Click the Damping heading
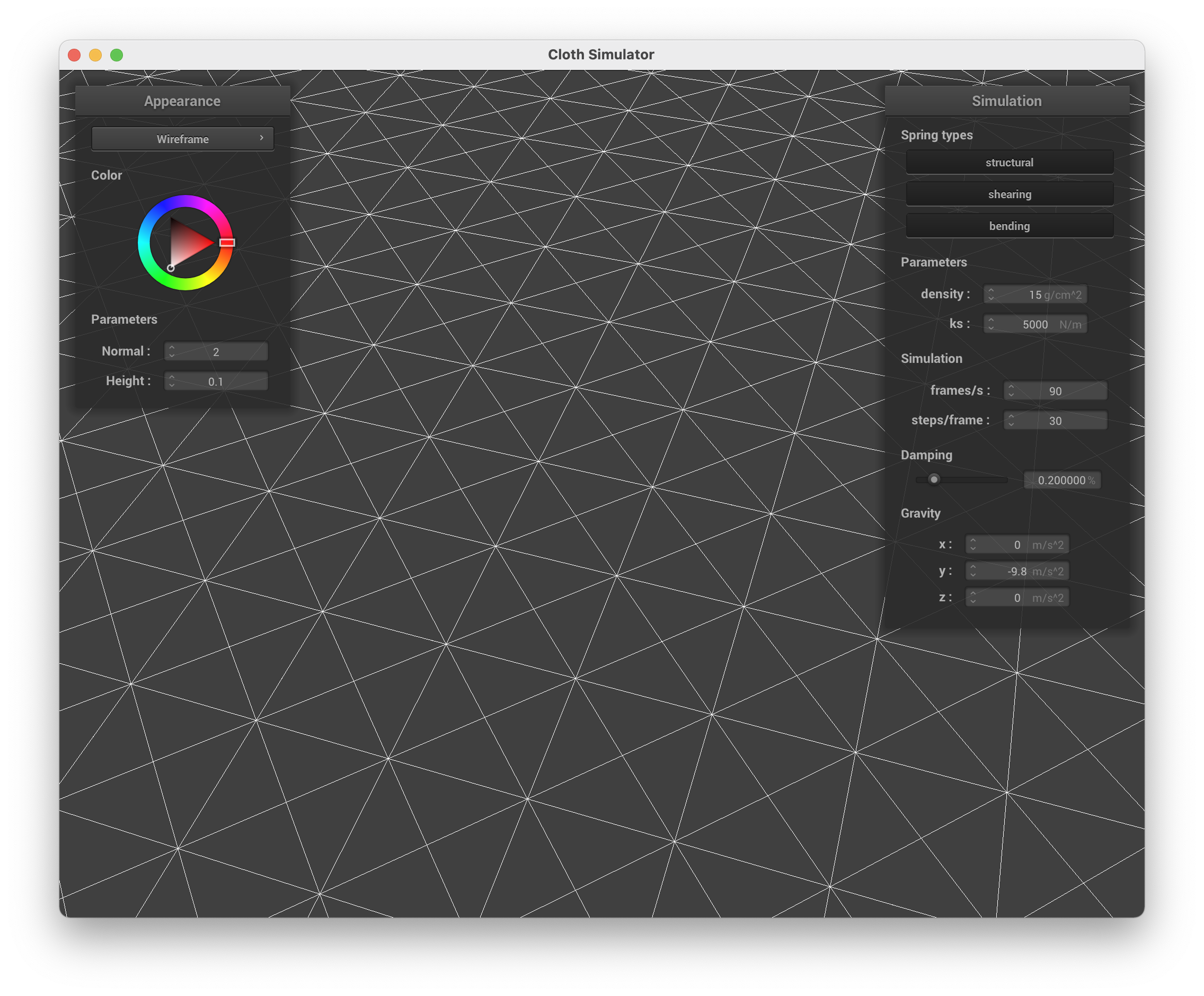The width and height of the screenshot is (1204, 996). coord(926,455)
